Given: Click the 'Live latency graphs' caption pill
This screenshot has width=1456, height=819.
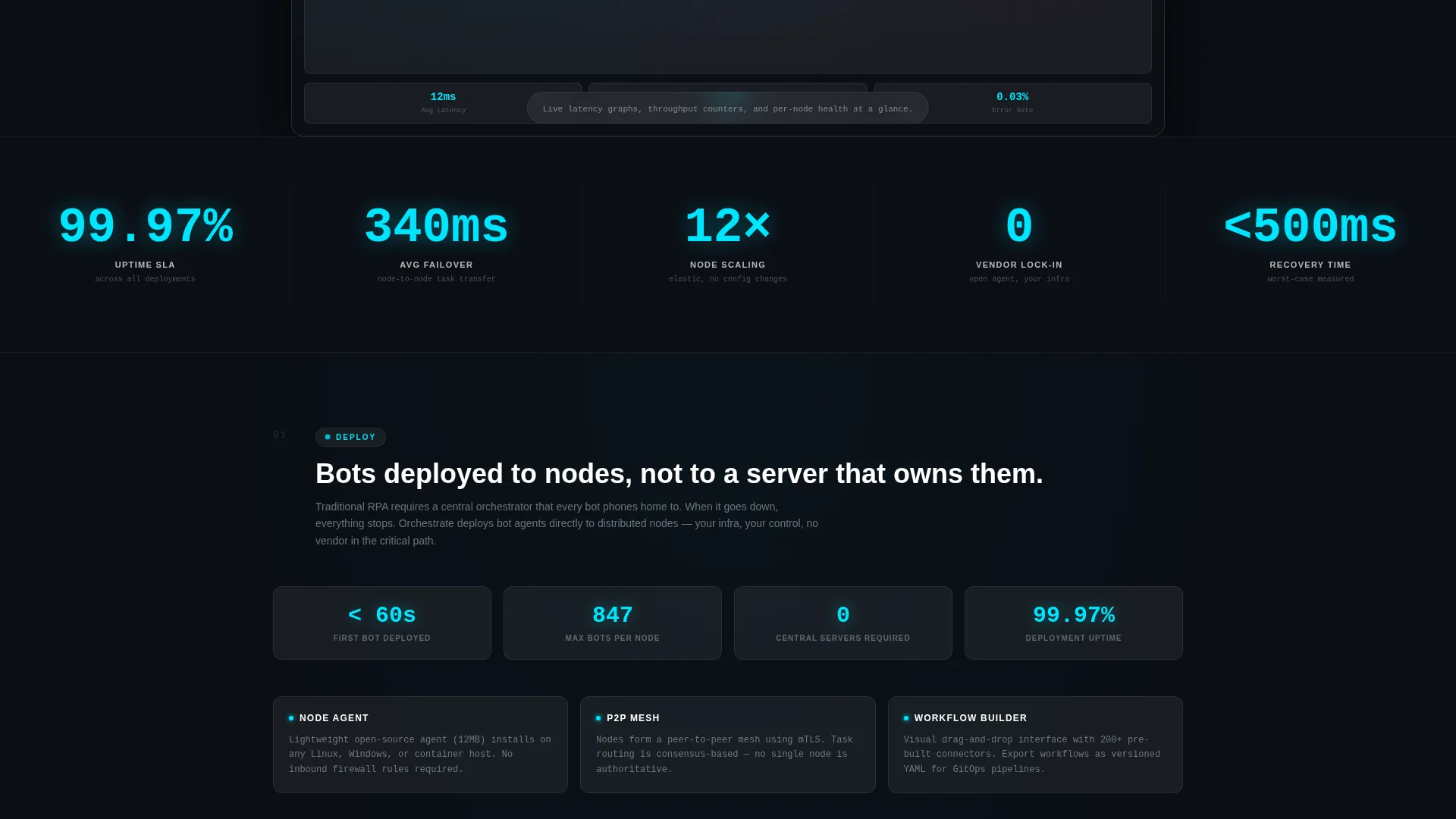Looking at the screenshot, I should click(728, 108).
